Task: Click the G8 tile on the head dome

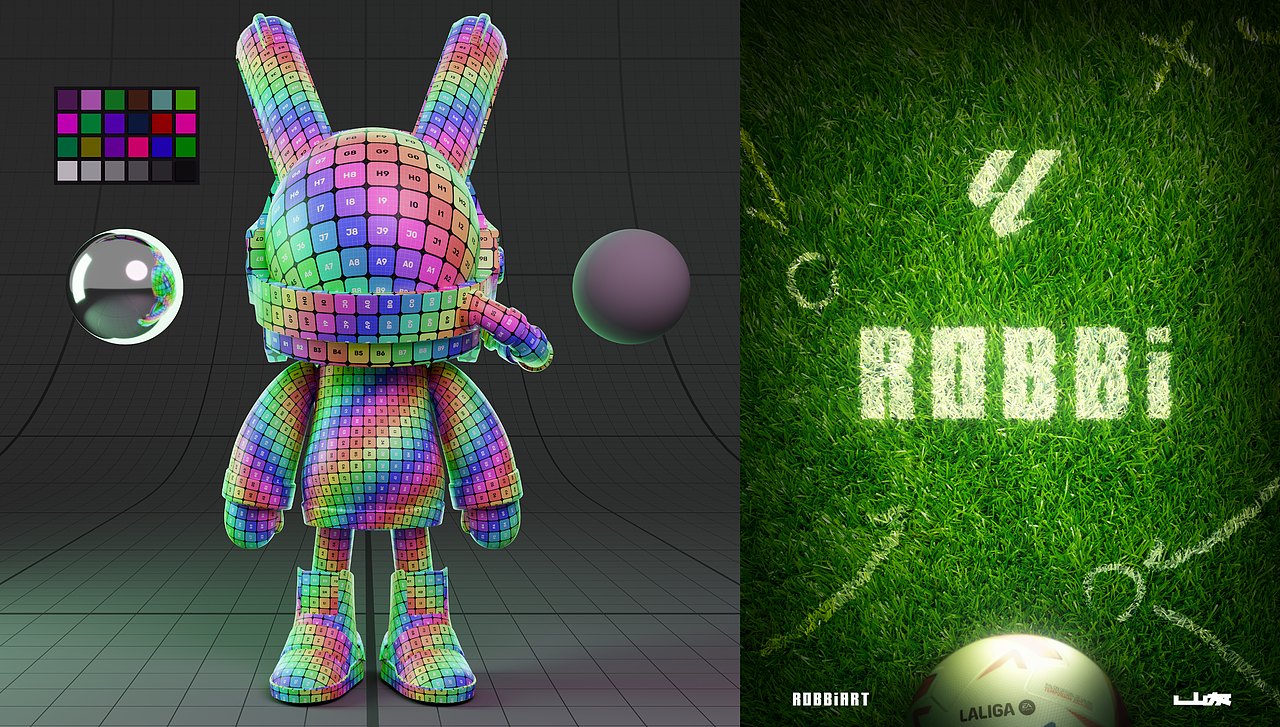Action: (350, 153)
